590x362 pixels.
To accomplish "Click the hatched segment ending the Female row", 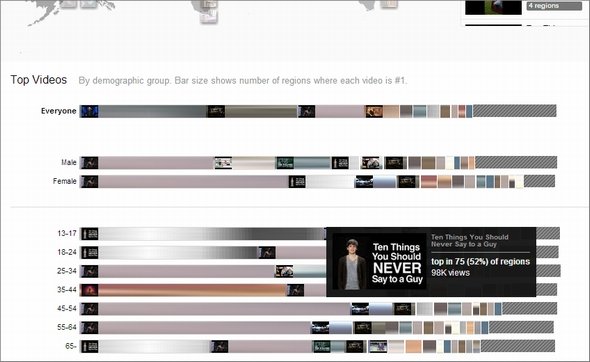I will pyautogui.click(x=539, y=181).
